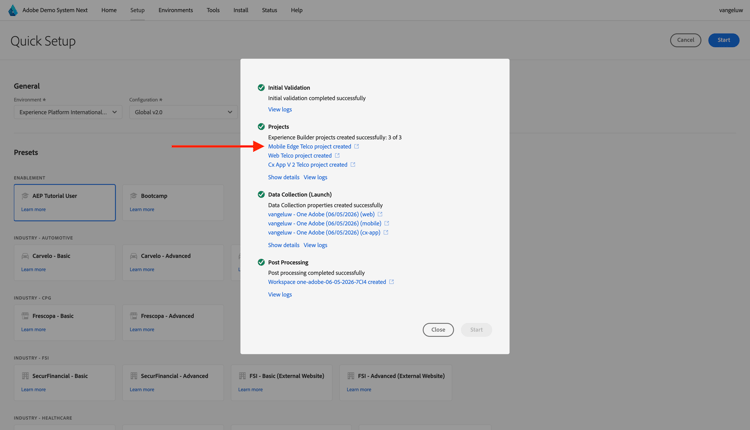This screenshot has height=430, width=750.
Task: Close the setup results dialog
Action: coord(438,330)
